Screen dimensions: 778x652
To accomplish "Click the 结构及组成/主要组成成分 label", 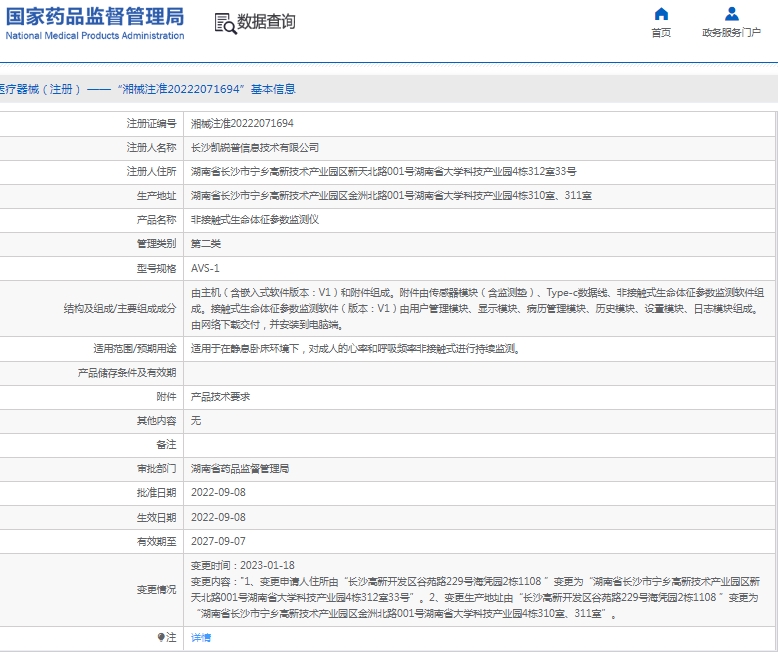I will coord(120,309).
